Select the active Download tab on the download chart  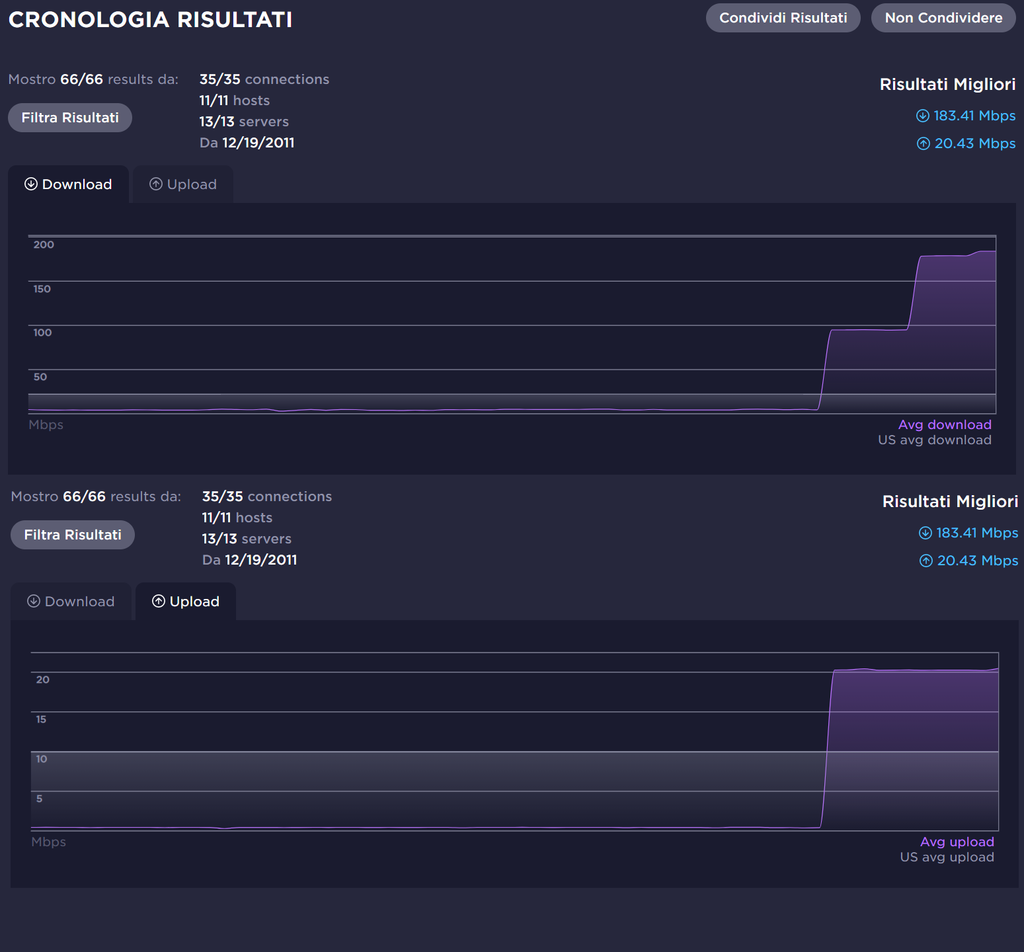click(x=68, y=184)
